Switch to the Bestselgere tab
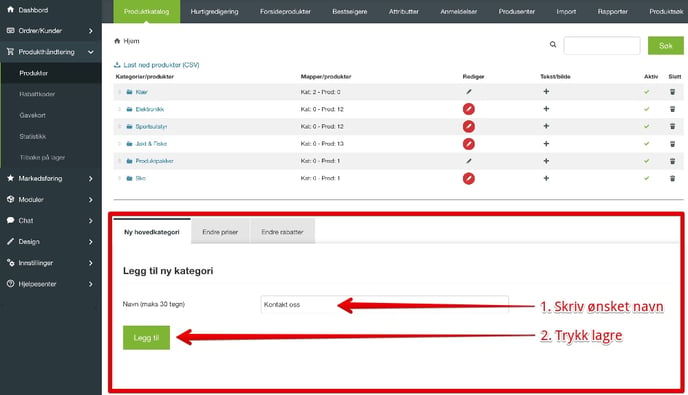This screenshot has height=395, width=688. (x=350, y=11)
